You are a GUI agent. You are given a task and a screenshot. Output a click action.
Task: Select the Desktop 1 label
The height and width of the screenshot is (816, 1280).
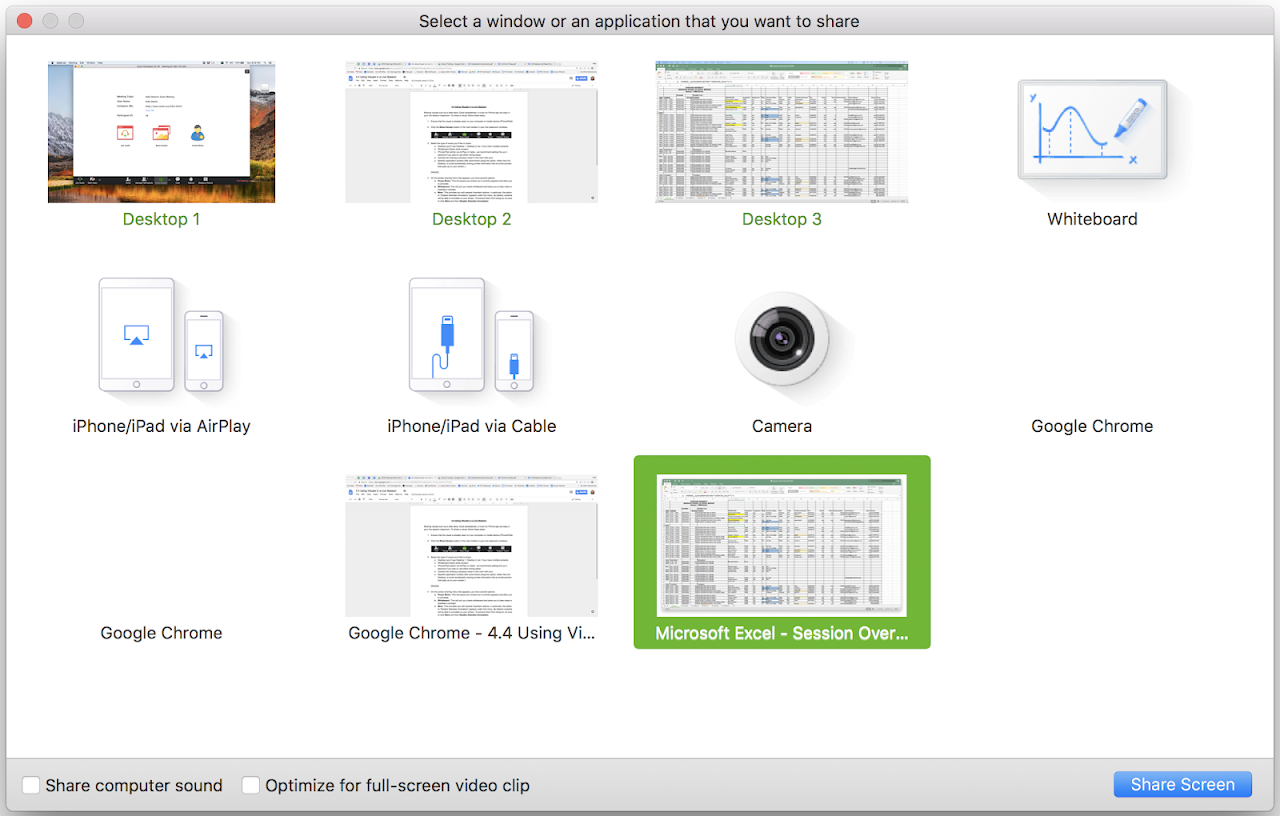(161, 218)
